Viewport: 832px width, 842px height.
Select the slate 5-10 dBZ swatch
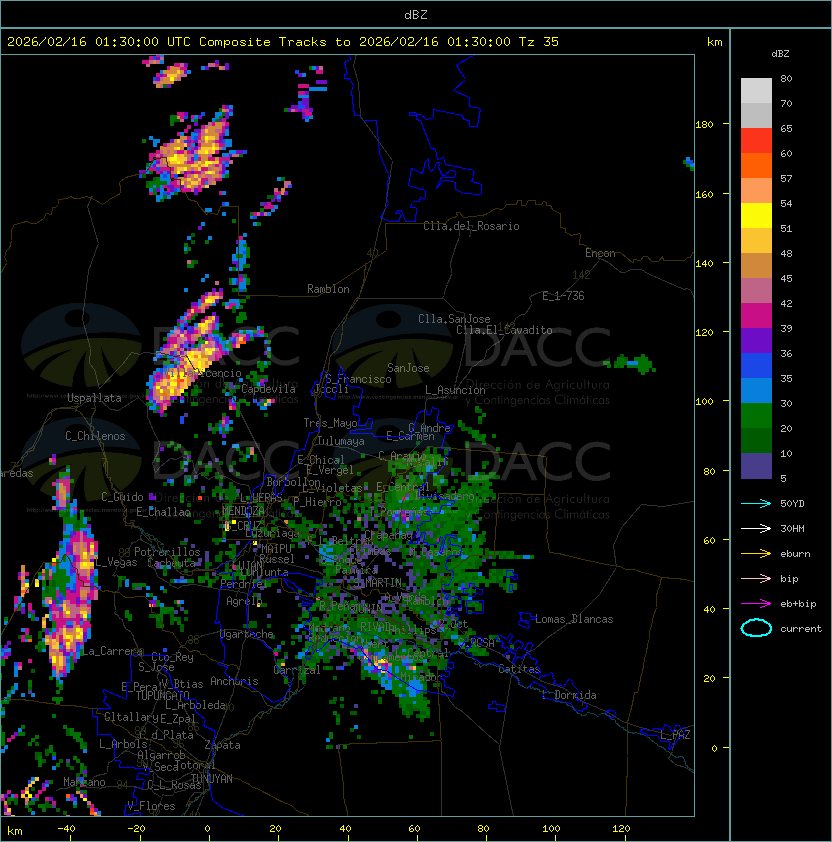coord(756,466)
